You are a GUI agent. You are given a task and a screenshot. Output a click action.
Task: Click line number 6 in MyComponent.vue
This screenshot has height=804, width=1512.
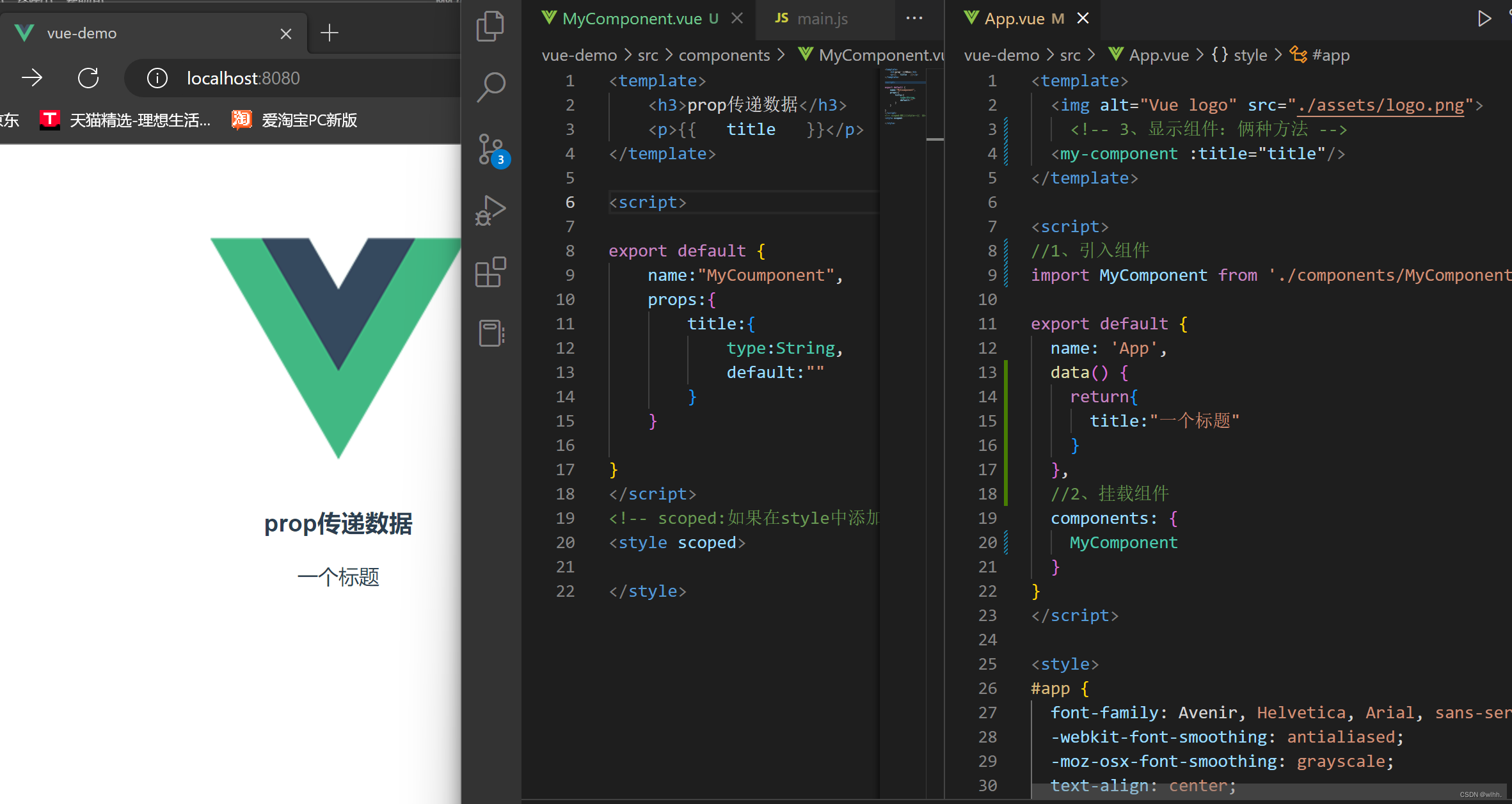569,202
